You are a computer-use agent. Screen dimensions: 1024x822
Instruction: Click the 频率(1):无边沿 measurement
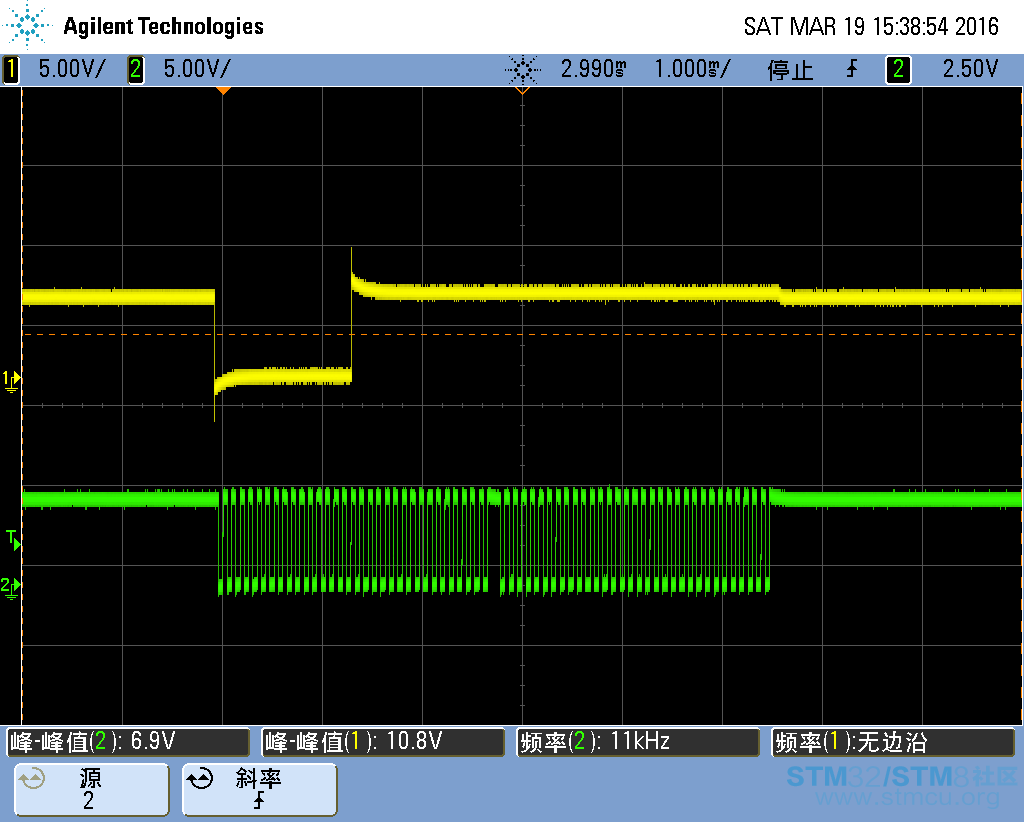click(x=893, y=742)
